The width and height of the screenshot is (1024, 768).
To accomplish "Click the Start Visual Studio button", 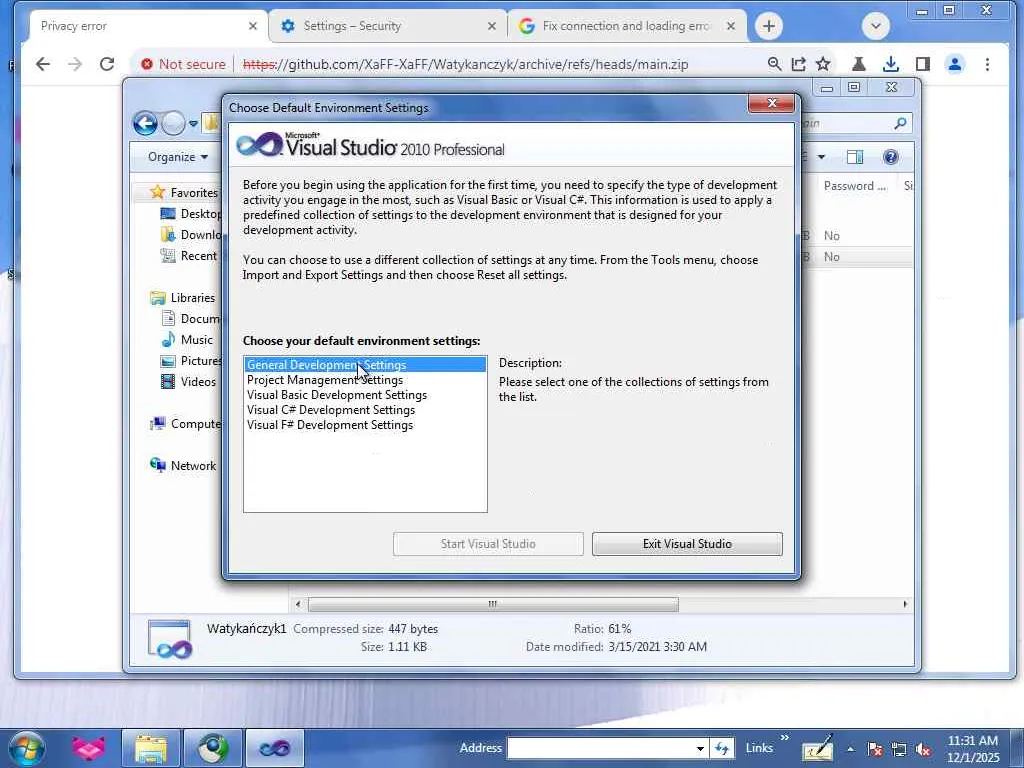I will point(488,544).
